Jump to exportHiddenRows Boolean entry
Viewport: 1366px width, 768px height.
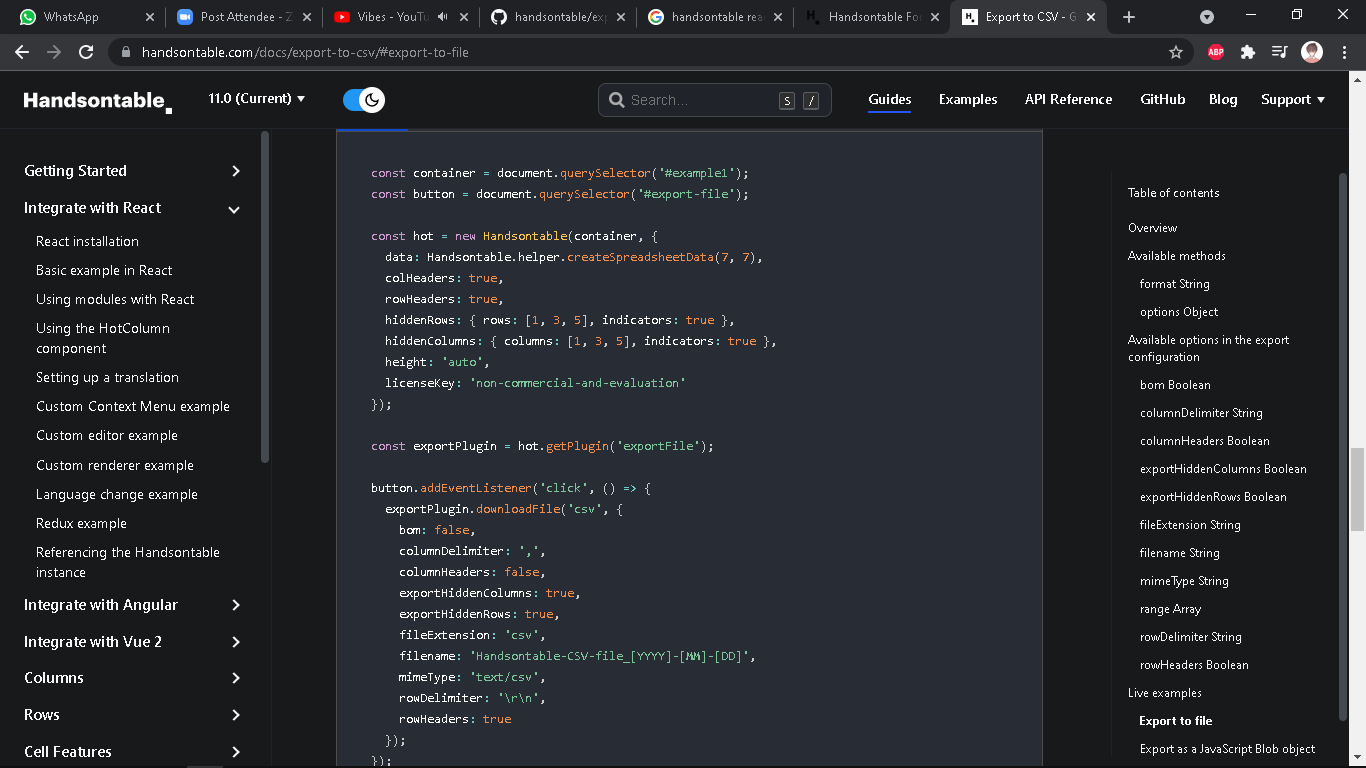pos(1213,497)
